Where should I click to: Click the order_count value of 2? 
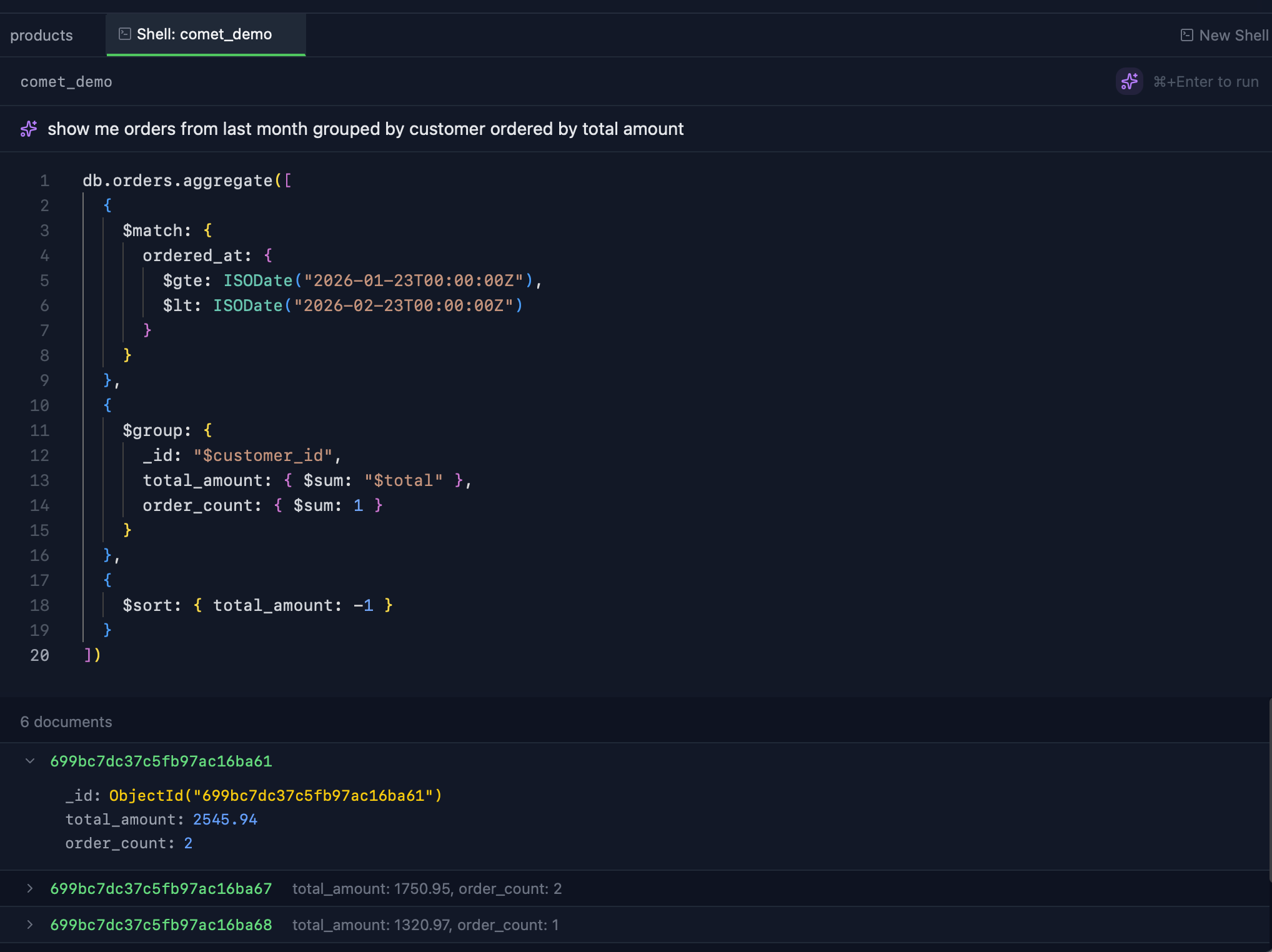point(189,843)
